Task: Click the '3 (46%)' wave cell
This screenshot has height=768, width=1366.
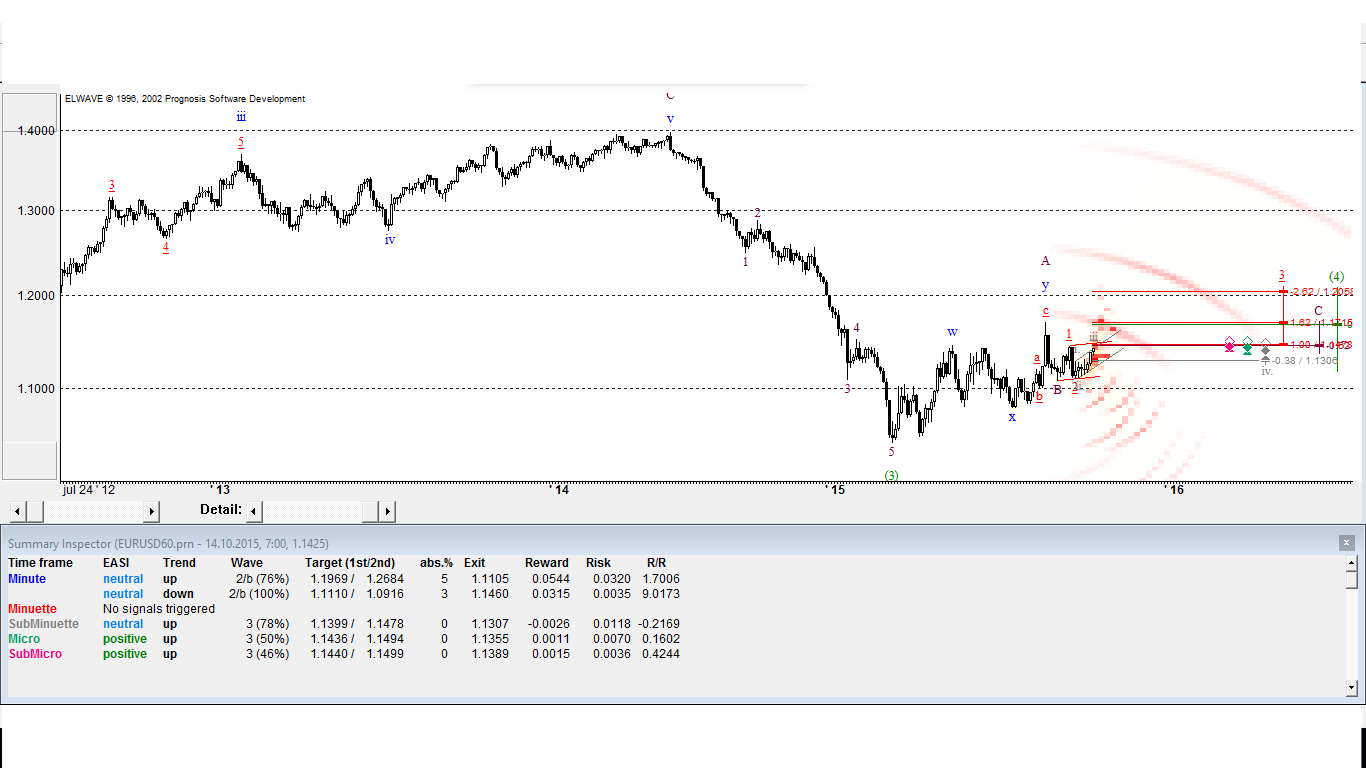Action: 267,654
